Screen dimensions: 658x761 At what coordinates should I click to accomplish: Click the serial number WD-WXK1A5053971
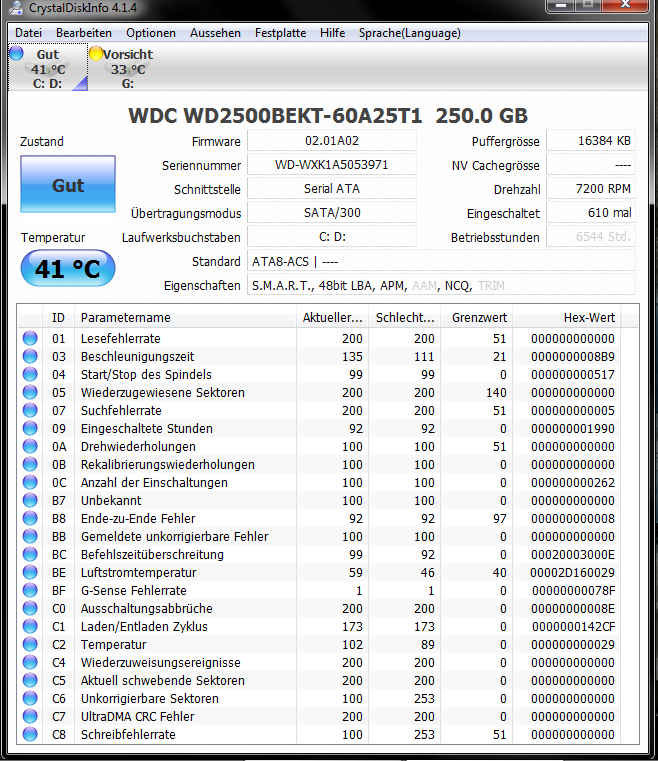332,165
